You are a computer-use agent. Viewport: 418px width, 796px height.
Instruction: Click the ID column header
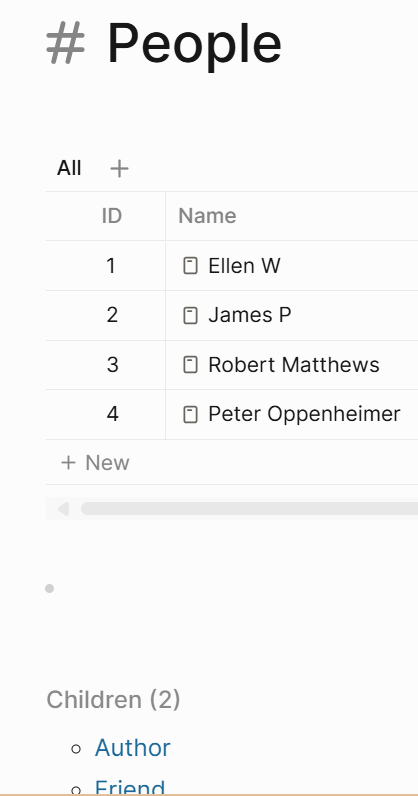(112, 216)
